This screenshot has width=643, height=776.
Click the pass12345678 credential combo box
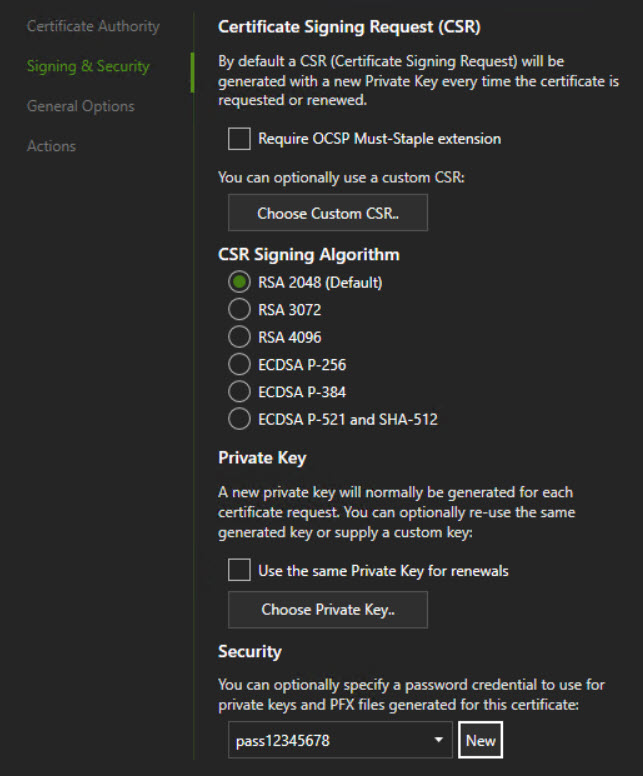click(x=340, y=740)
